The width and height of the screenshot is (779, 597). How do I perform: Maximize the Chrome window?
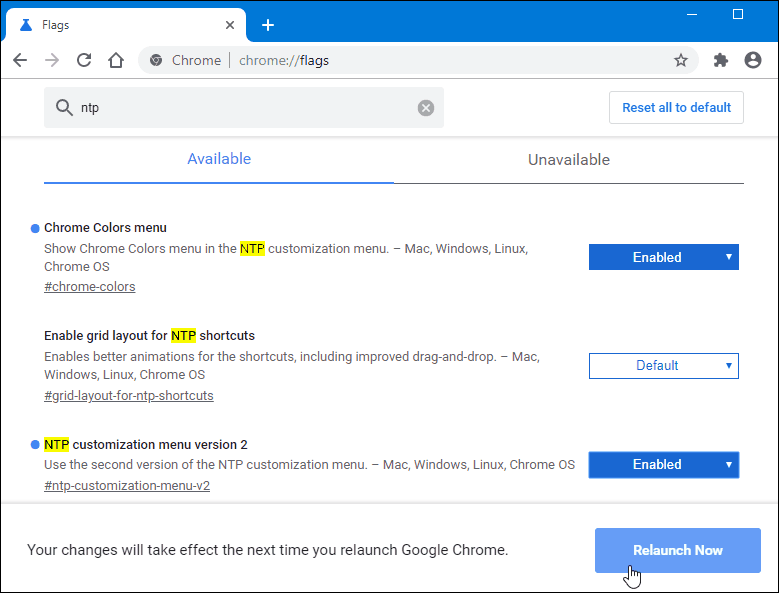click(x=738, y=14)
